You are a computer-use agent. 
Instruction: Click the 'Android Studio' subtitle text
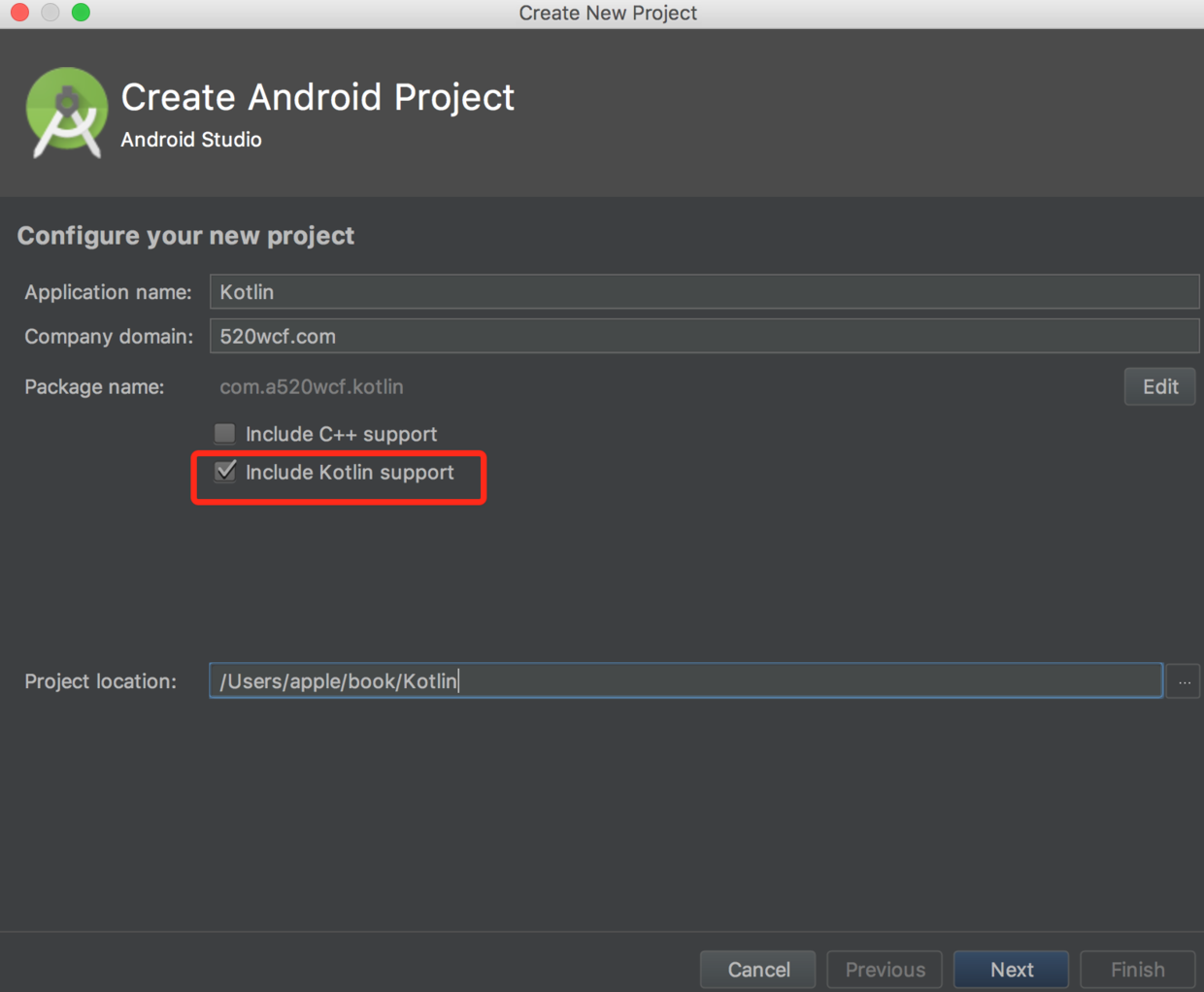point(191,140)
